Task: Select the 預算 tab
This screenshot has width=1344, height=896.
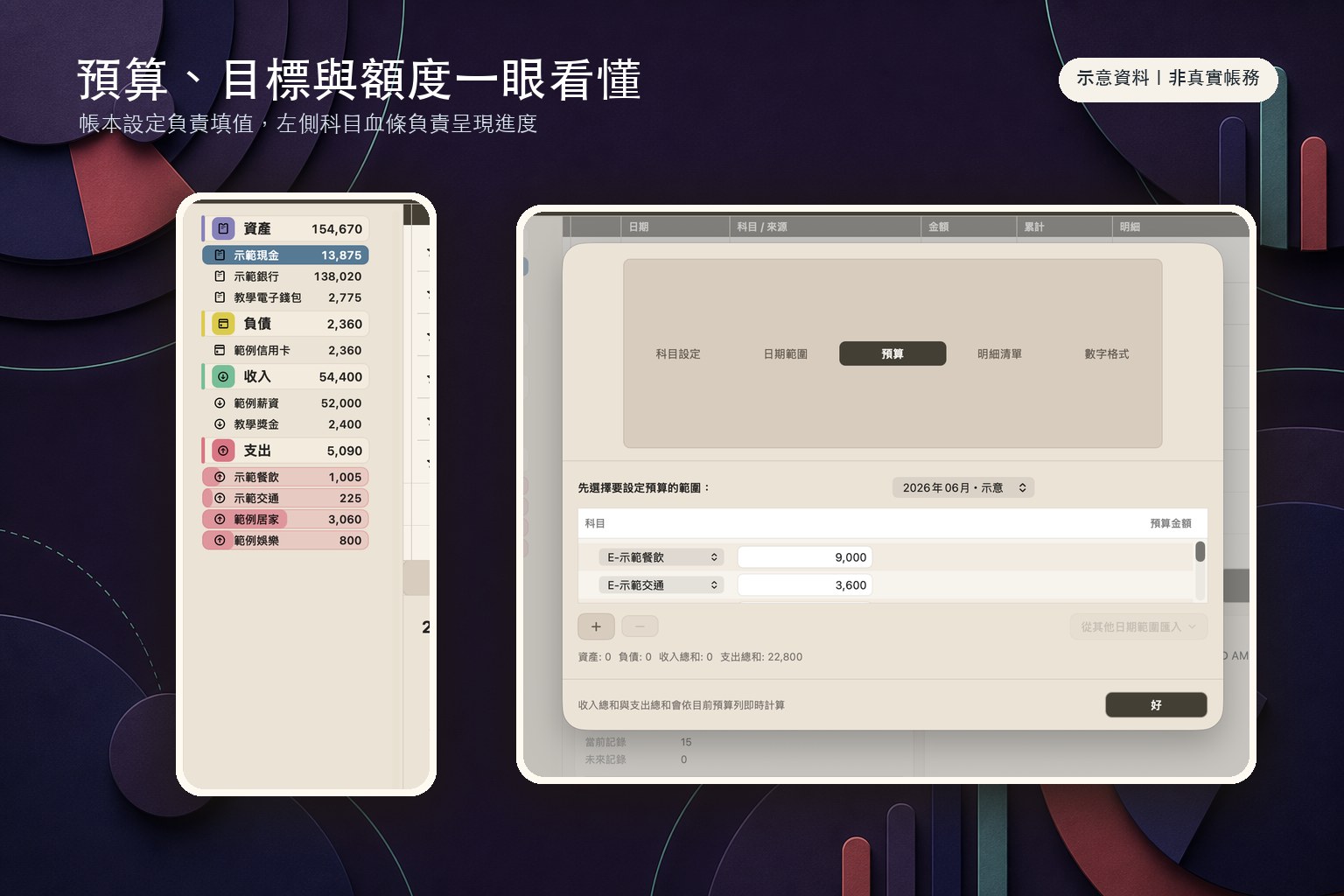Action: (892, 353)
